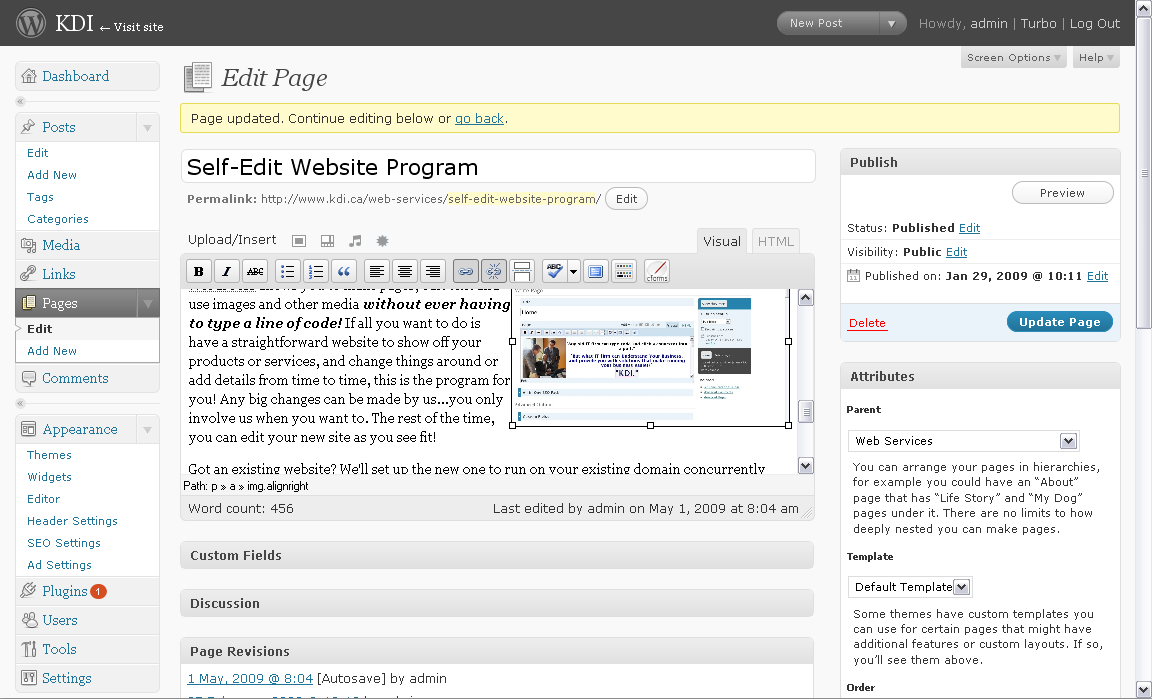The image size is (1152, 699).
Task: Click the Update Page button
Action: point(1059,322)
